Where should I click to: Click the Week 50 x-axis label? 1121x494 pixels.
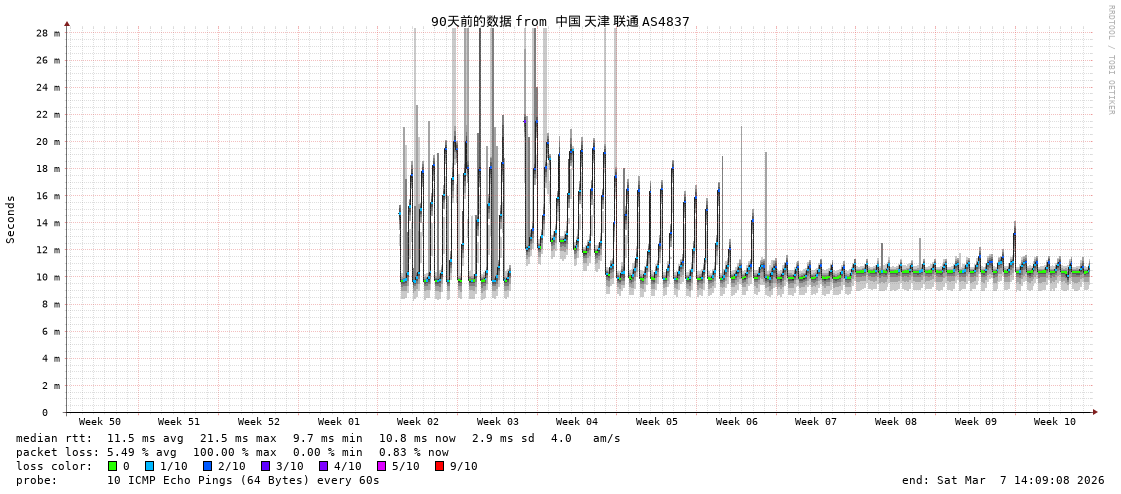pyautogui.click(x=99, y=422)
